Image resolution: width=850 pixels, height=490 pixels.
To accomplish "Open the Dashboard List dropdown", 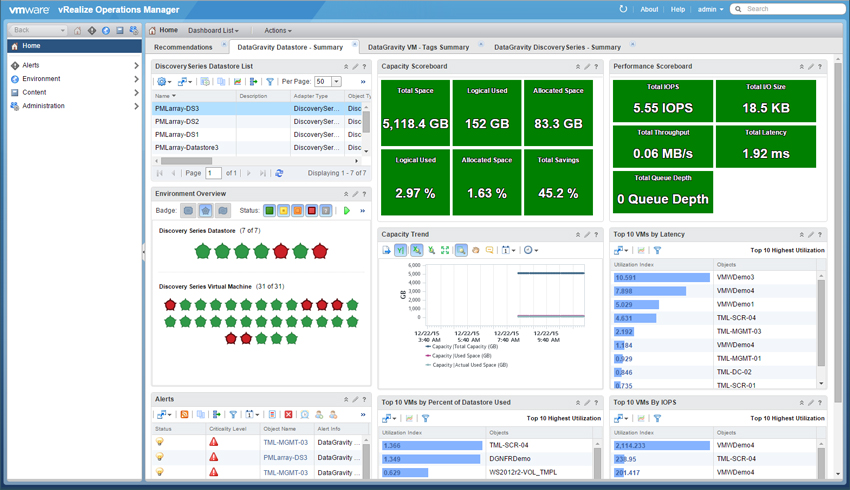I will click(x=213, y=30).
